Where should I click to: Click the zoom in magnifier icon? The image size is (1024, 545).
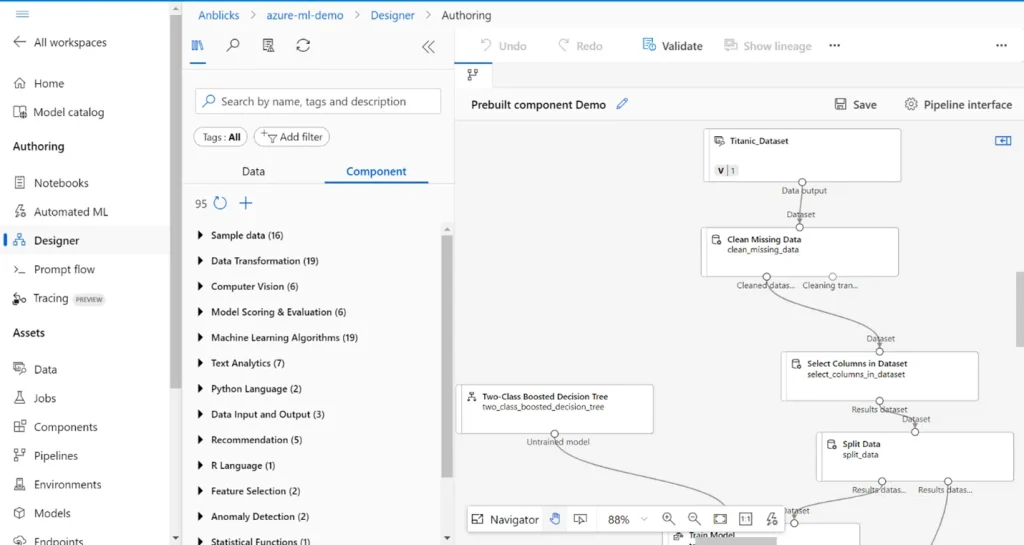668,519
